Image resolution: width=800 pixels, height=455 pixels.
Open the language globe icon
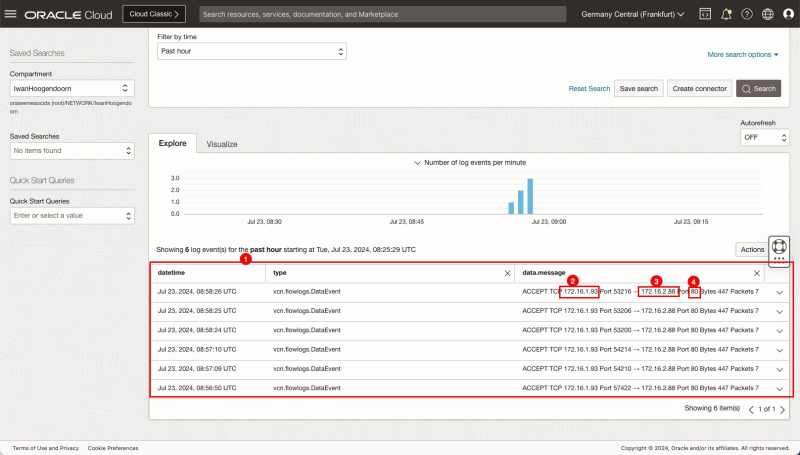pos(767,15)
